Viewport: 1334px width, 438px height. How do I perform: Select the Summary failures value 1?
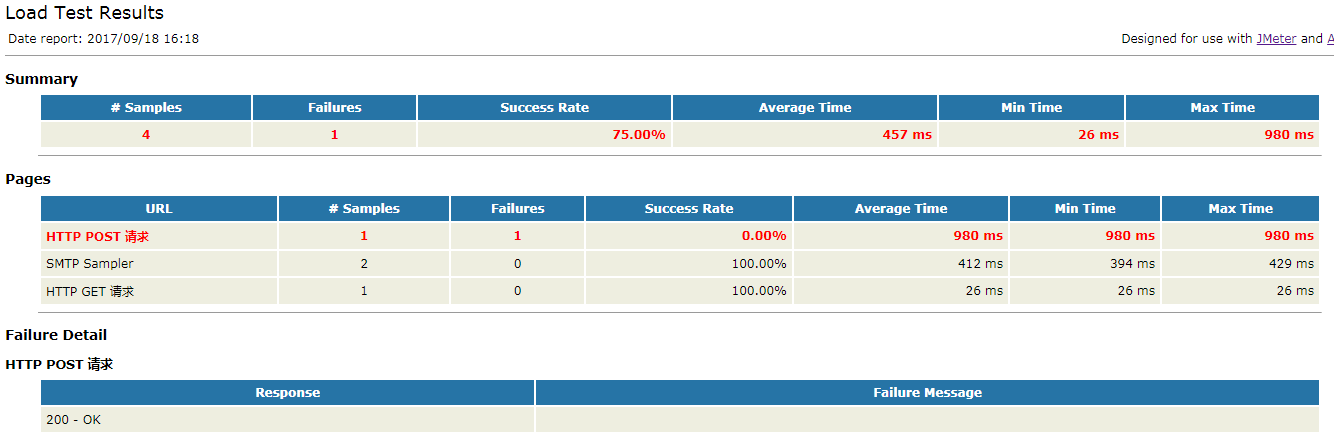[x=334, y=135]
